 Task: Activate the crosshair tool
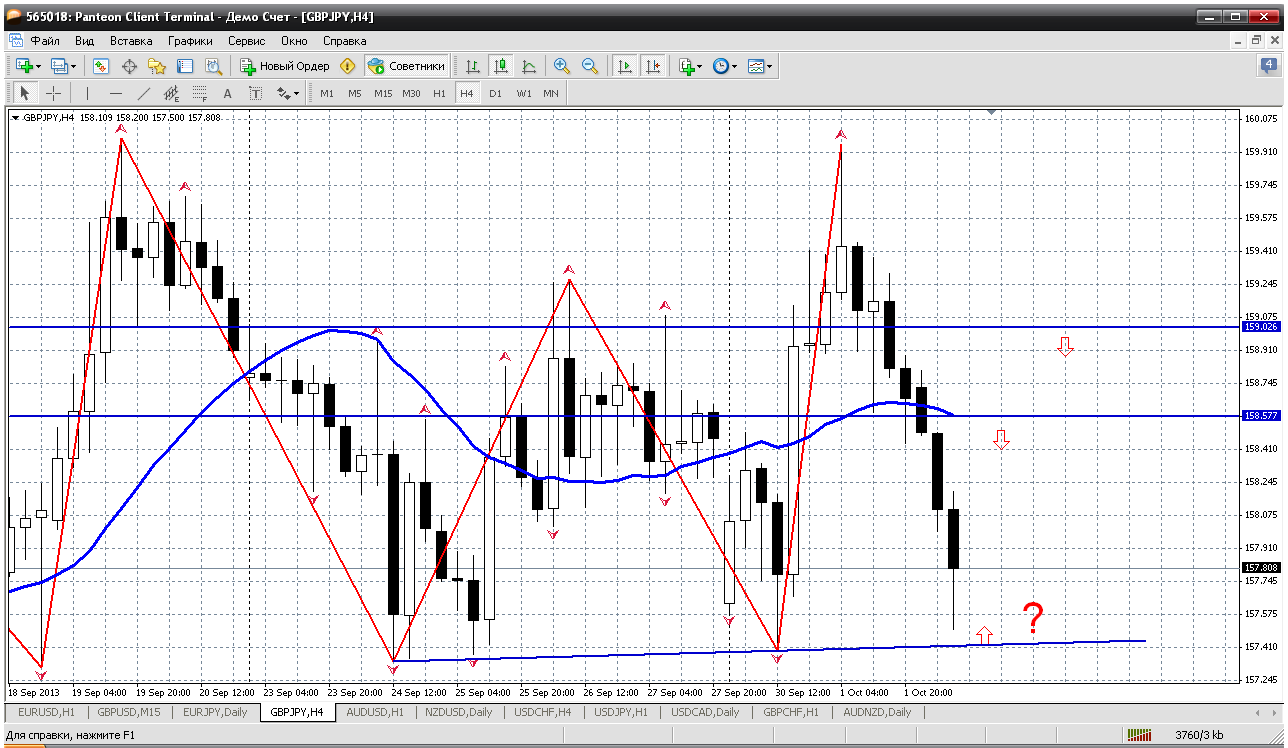[53, 93]
